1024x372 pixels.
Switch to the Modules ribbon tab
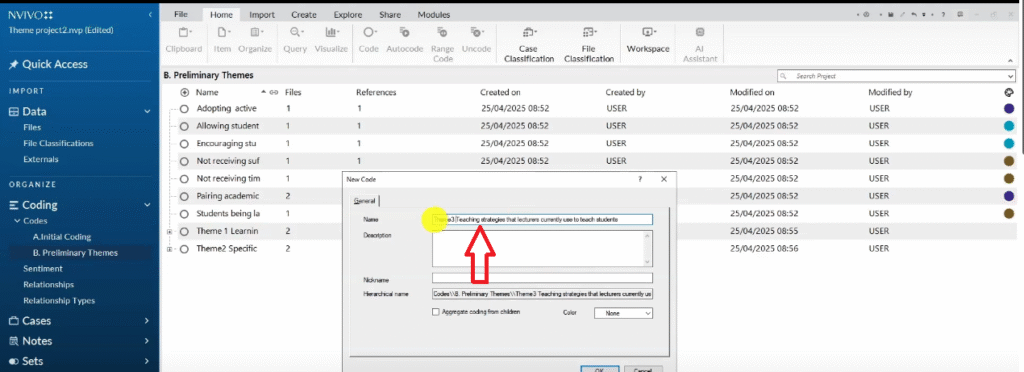(434, 14)
